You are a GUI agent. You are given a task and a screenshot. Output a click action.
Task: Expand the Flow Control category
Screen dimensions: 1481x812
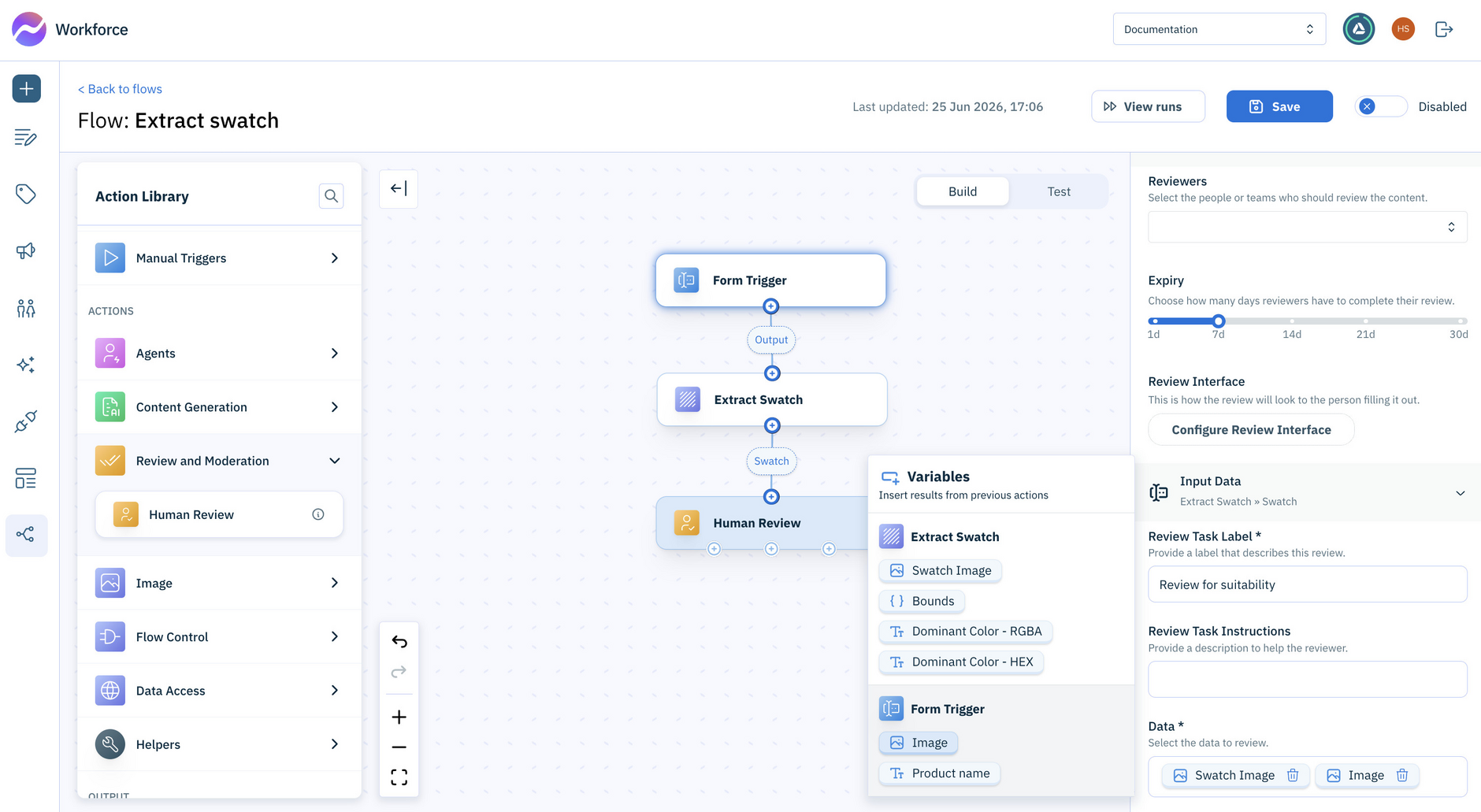point(219,636)
